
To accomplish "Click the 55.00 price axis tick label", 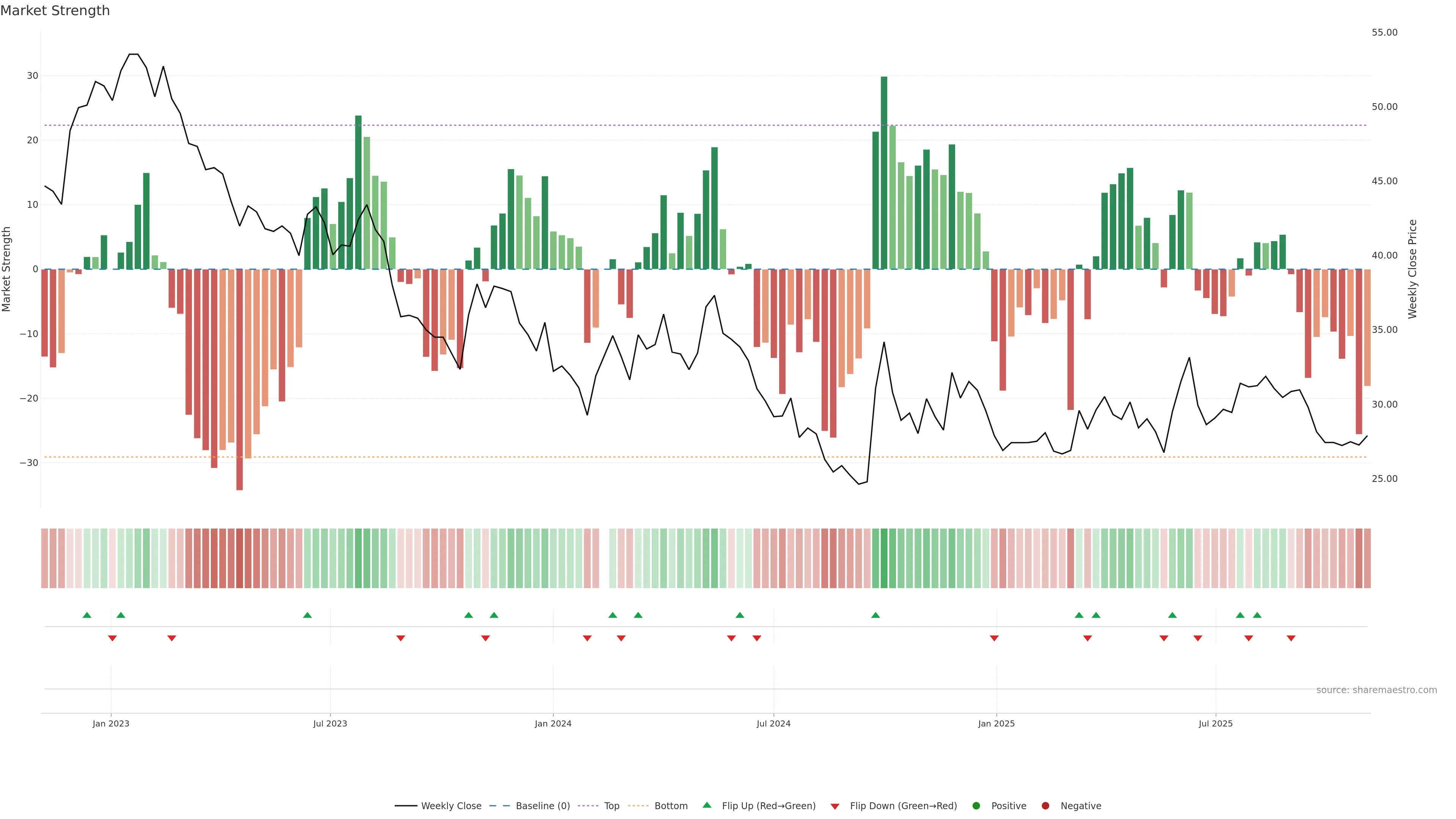I will [1384, 32].
